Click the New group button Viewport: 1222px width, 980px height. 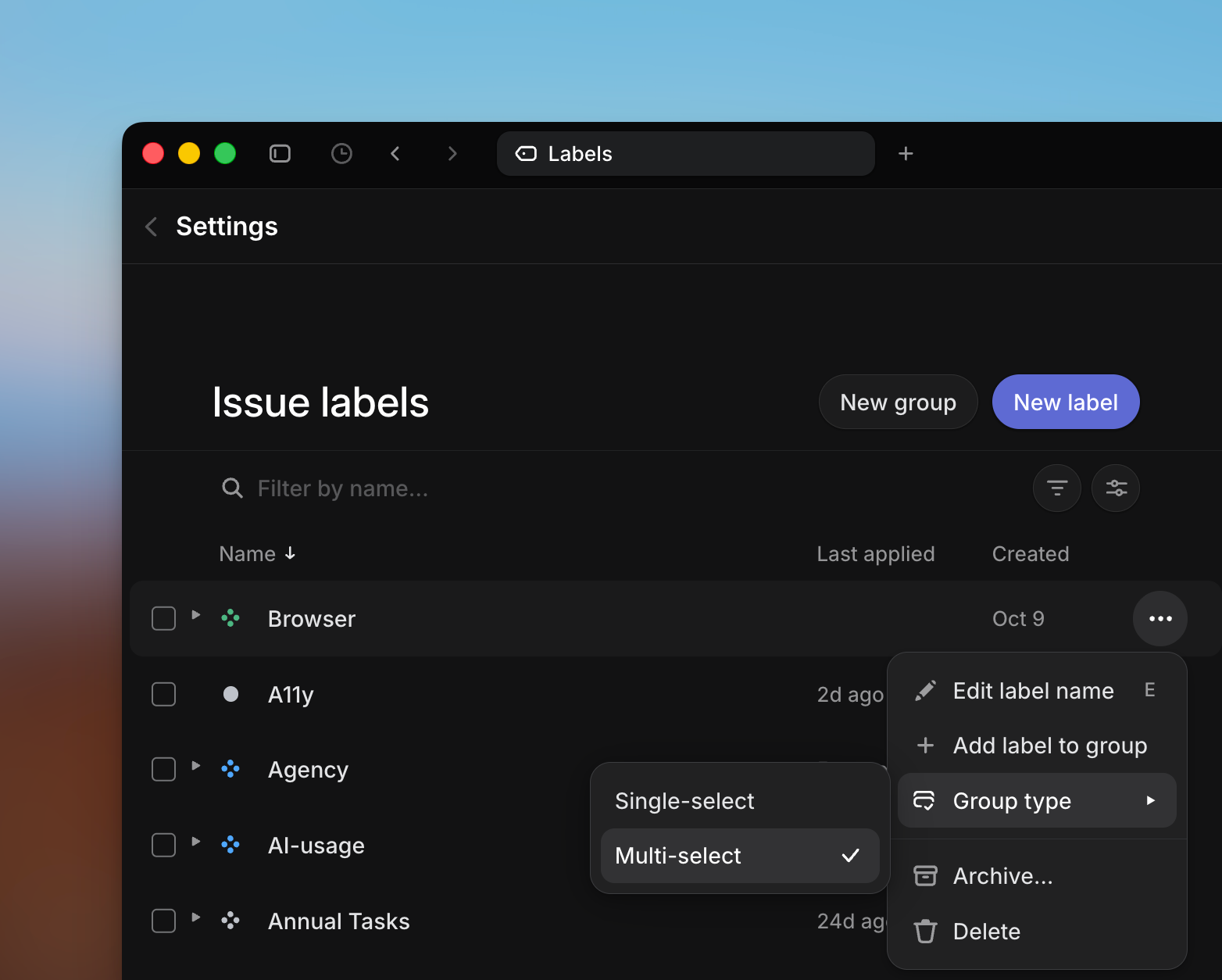click(x=898, y=402)
